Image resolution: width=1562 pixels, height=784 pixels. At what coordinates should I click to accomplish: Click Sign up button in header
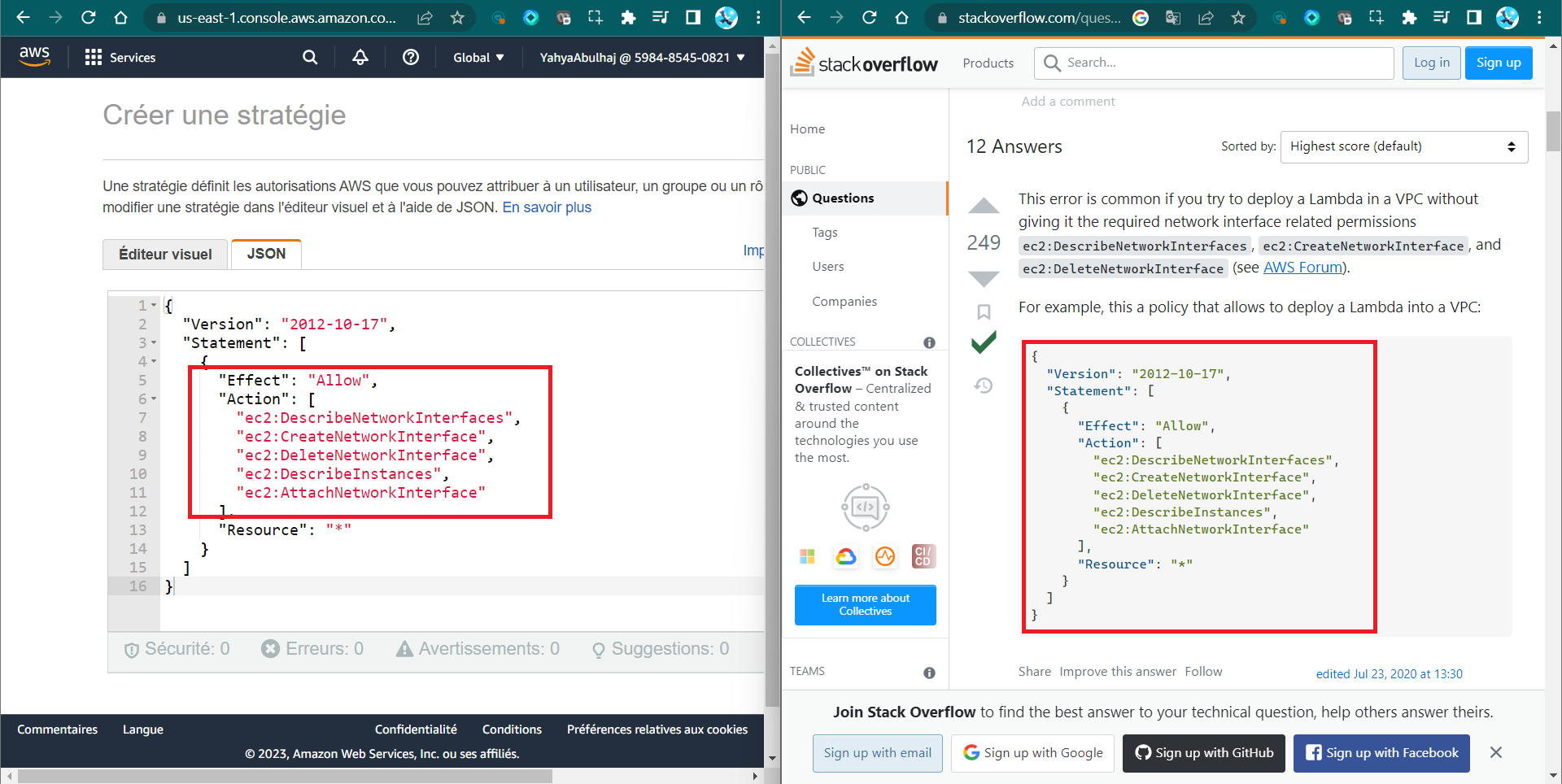tap(1499, 63)
